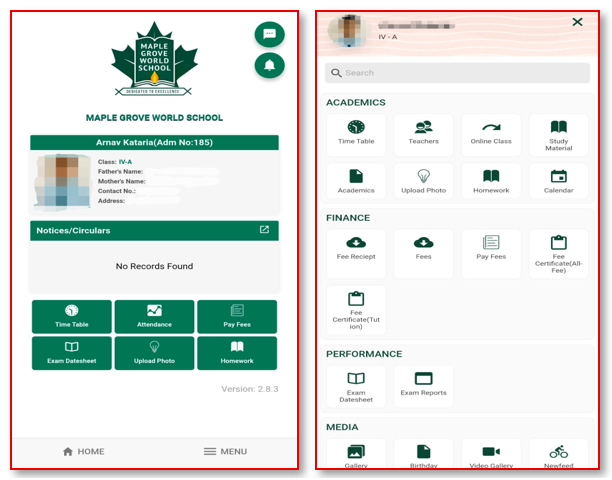The image size is (612, 480).
Task: Open Exam Reports item
Action: coord(423,387)
